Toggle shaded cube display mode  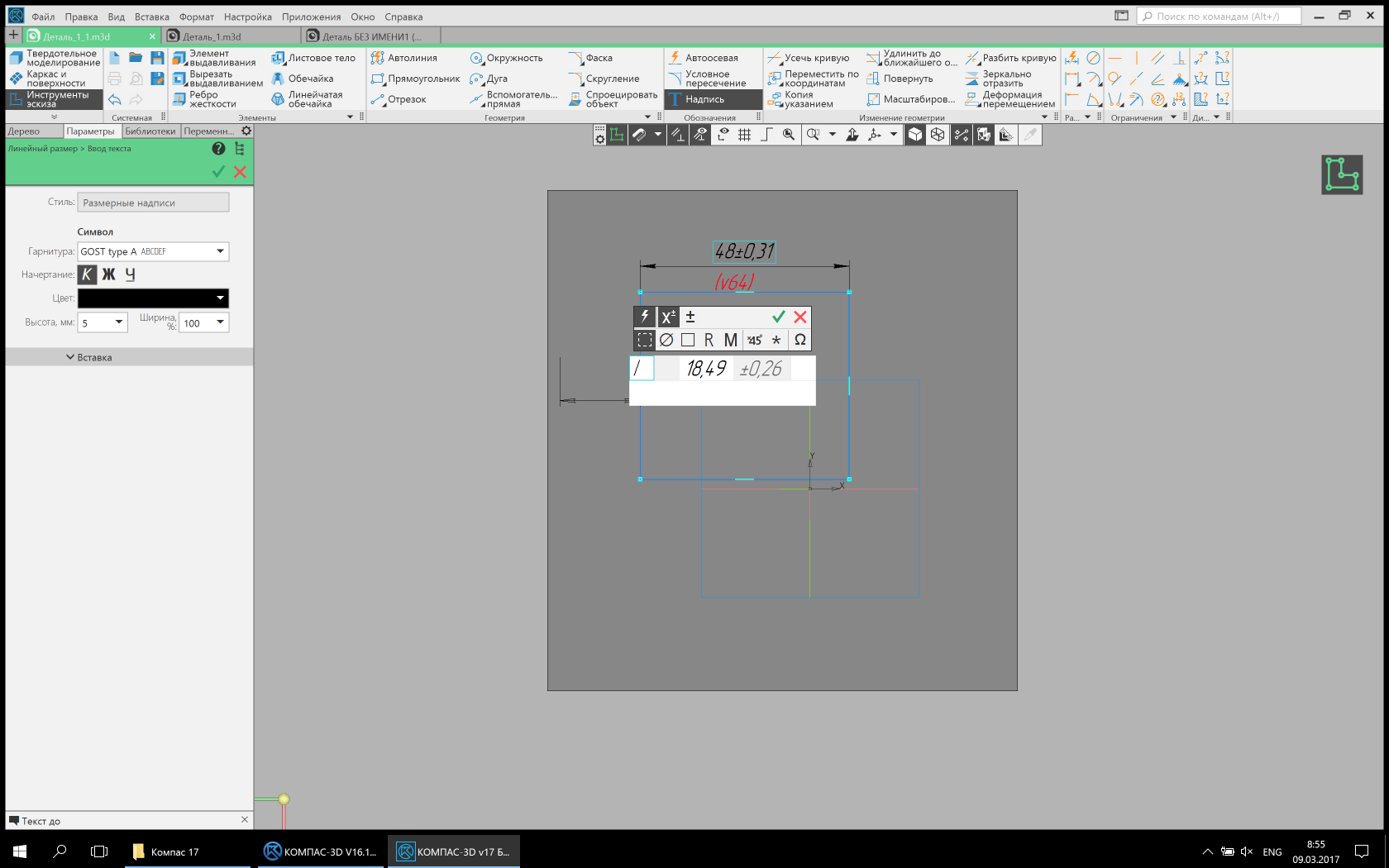point(915,135)
